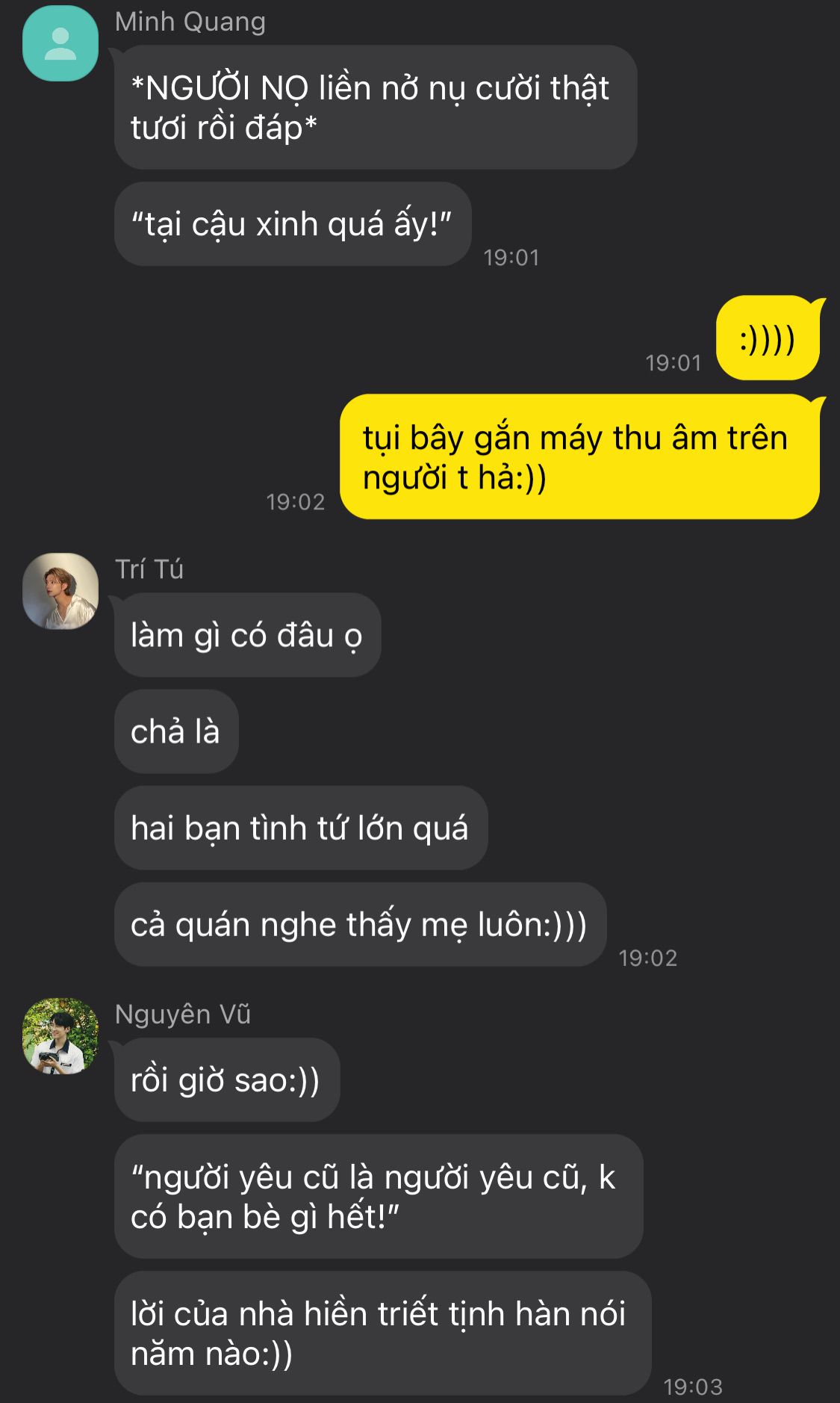Select the "tại cậu xinh quá ấy!" bubble
The image size is (840, 1403).
point(293,224)
